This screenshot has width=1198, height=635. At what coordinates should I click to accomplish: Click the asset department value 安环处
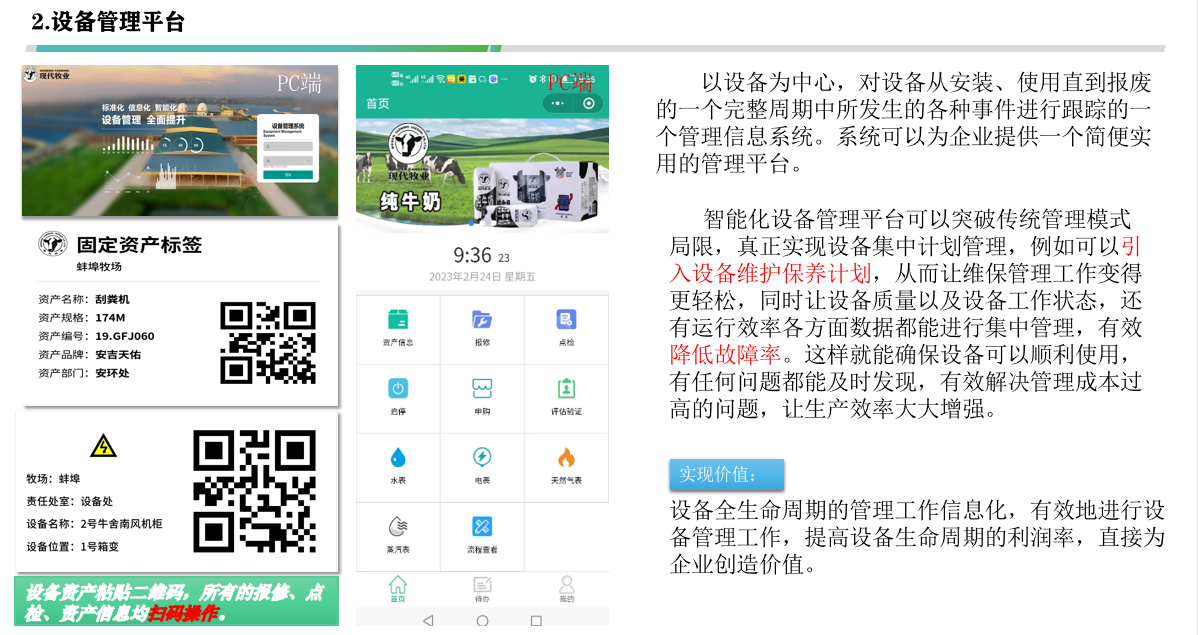(x=112, y=373)
